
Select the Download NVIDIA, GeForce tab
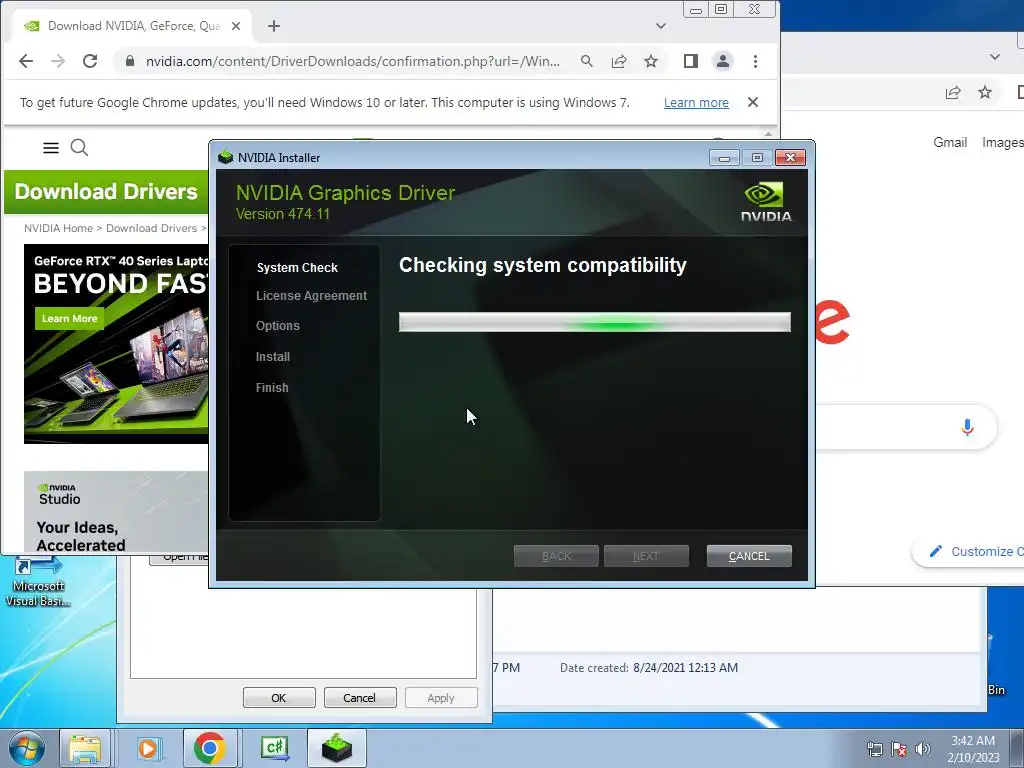133,26
